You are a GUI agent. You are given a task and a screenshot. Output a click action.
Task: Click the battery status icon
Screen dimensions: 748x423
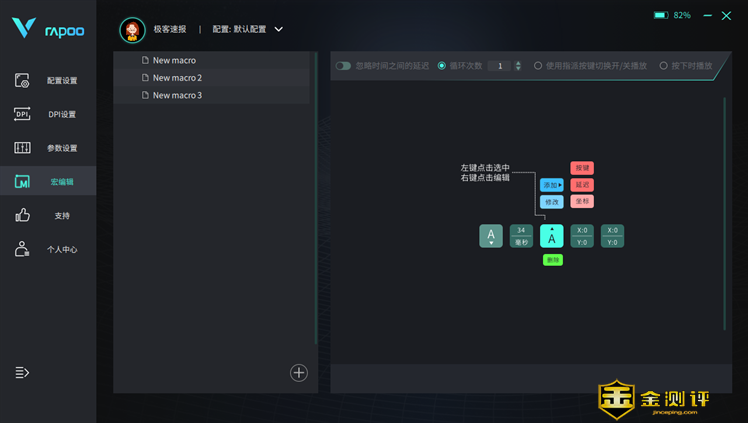(x=660, y=16)
